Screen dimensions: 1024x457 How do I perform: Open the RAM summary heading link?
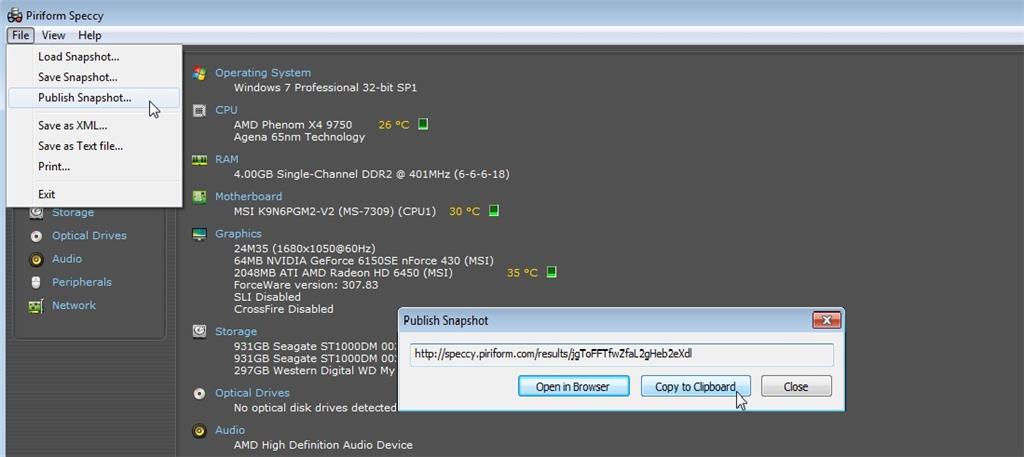(x=227, y=159)
